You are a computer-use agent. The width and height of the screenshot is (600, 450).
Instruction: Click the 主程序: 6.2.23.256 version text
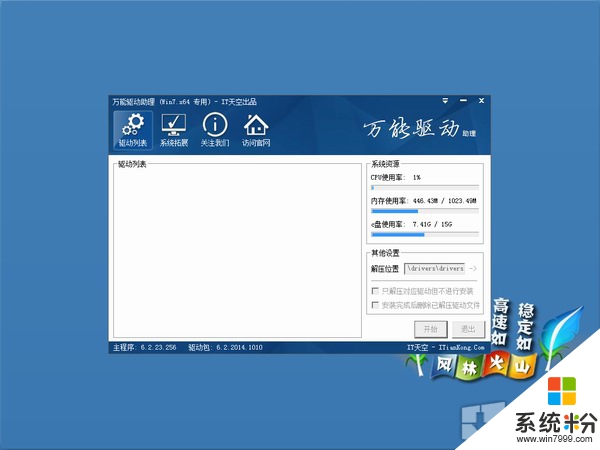click(145, 347)
